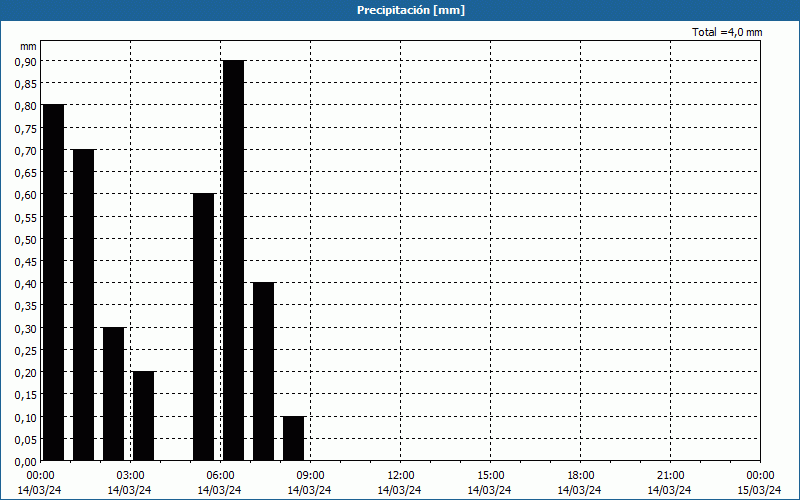
Task: Click the 0,10 mm bar before 09:00
Action: pos(293,439)
